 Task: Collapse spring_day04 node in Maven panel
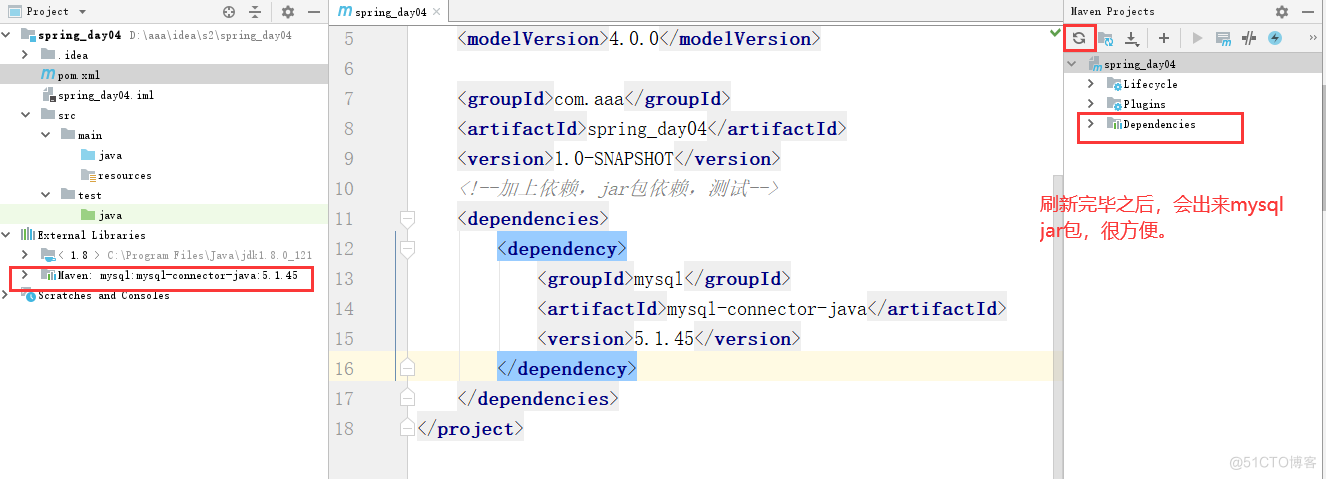(x=1073, y=64)
